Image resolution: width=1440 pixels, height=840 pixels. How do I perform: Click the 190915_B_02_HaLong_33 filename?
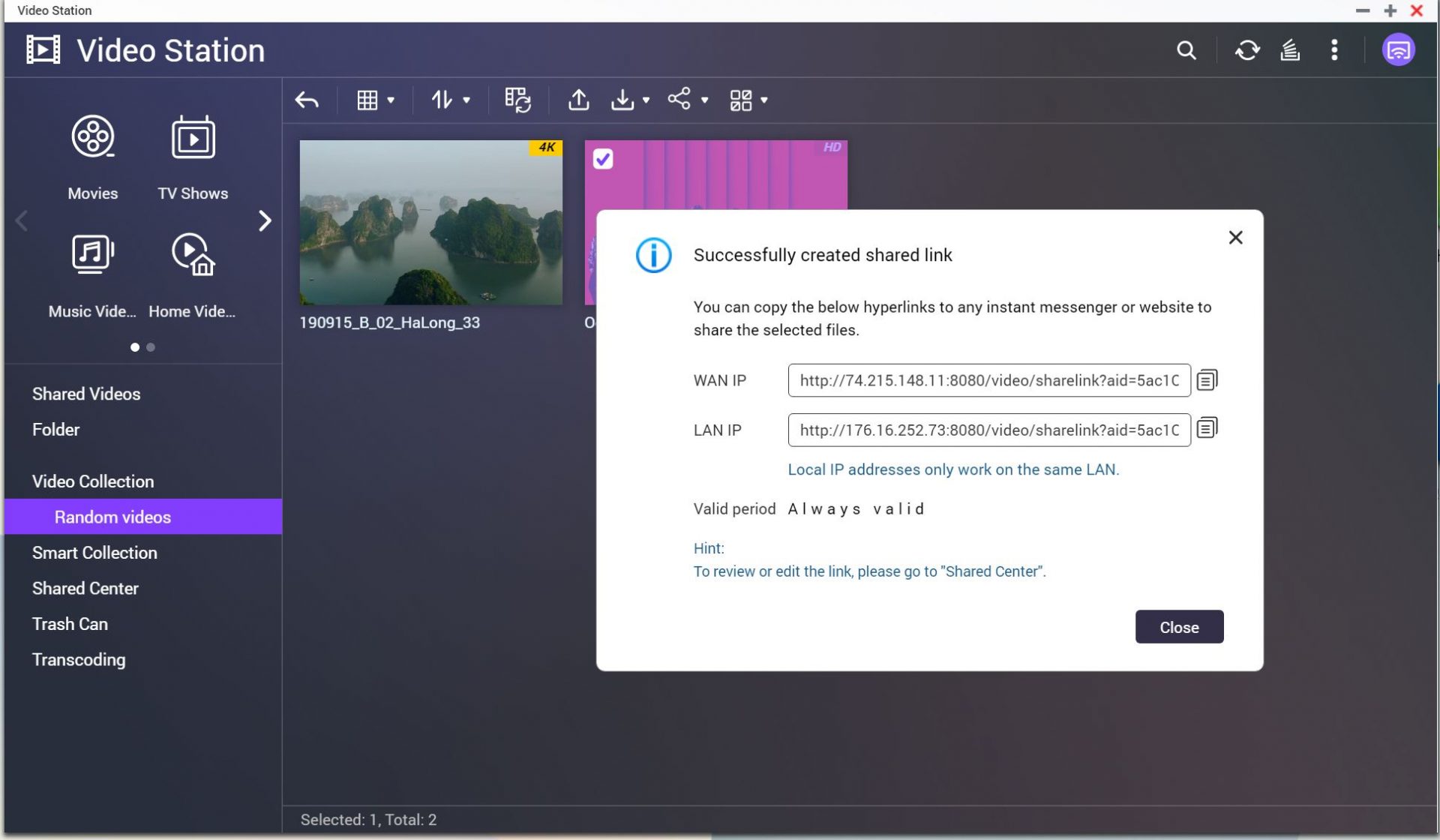tap(389, 322)
